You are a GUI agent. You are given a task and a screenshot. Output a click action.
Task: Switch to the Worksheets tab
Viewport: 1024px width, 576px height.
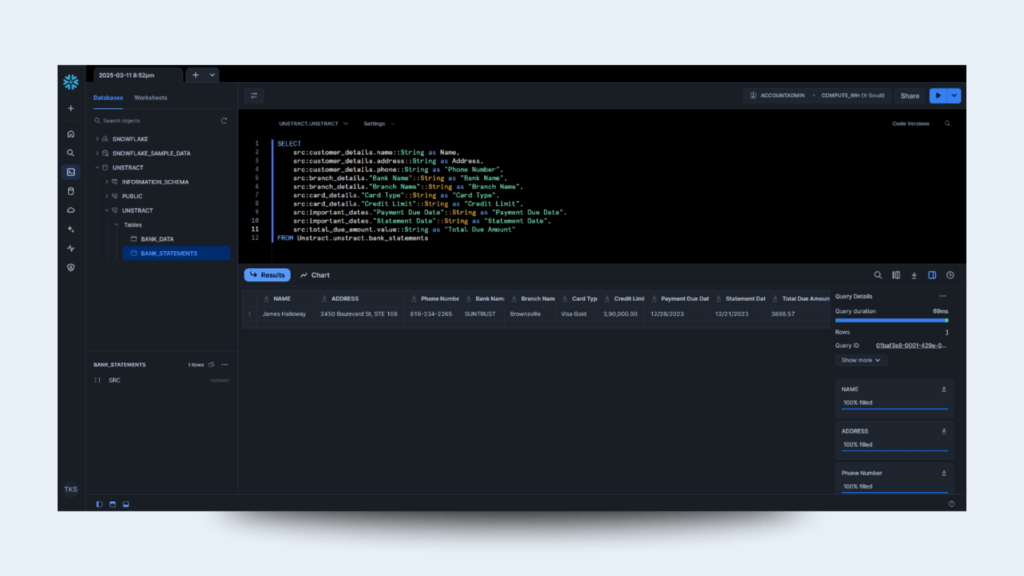tap(151, 98)
